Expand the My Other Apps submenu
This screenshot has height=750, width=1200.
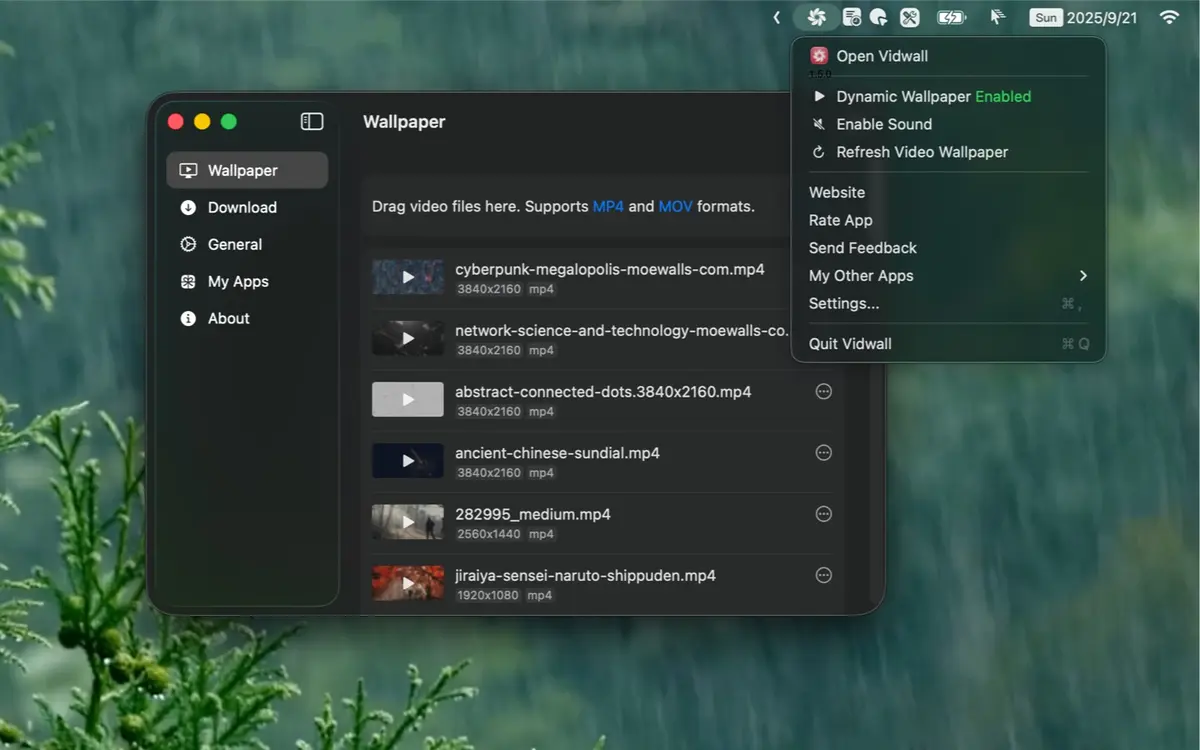(861, 275)
